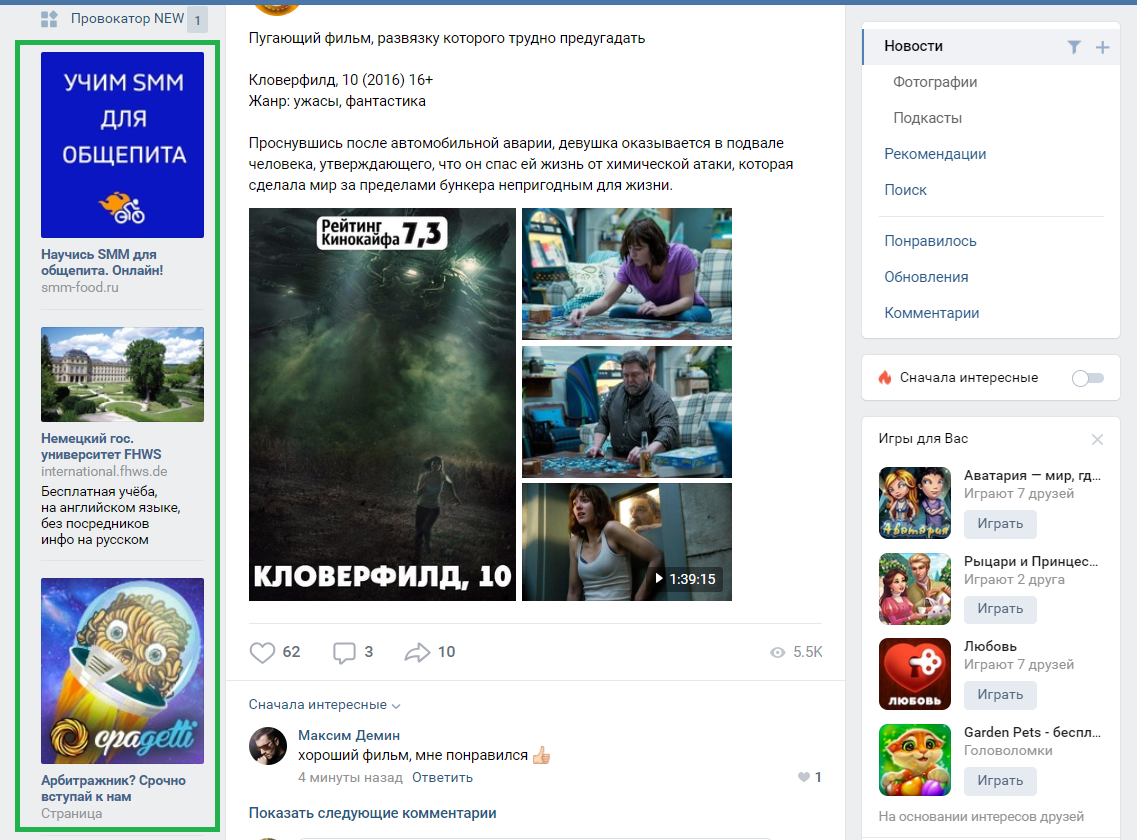Click the spagetti ad image
Image resolution: width=1137 pixels, height=840 pixels.
tap(123, 671)
